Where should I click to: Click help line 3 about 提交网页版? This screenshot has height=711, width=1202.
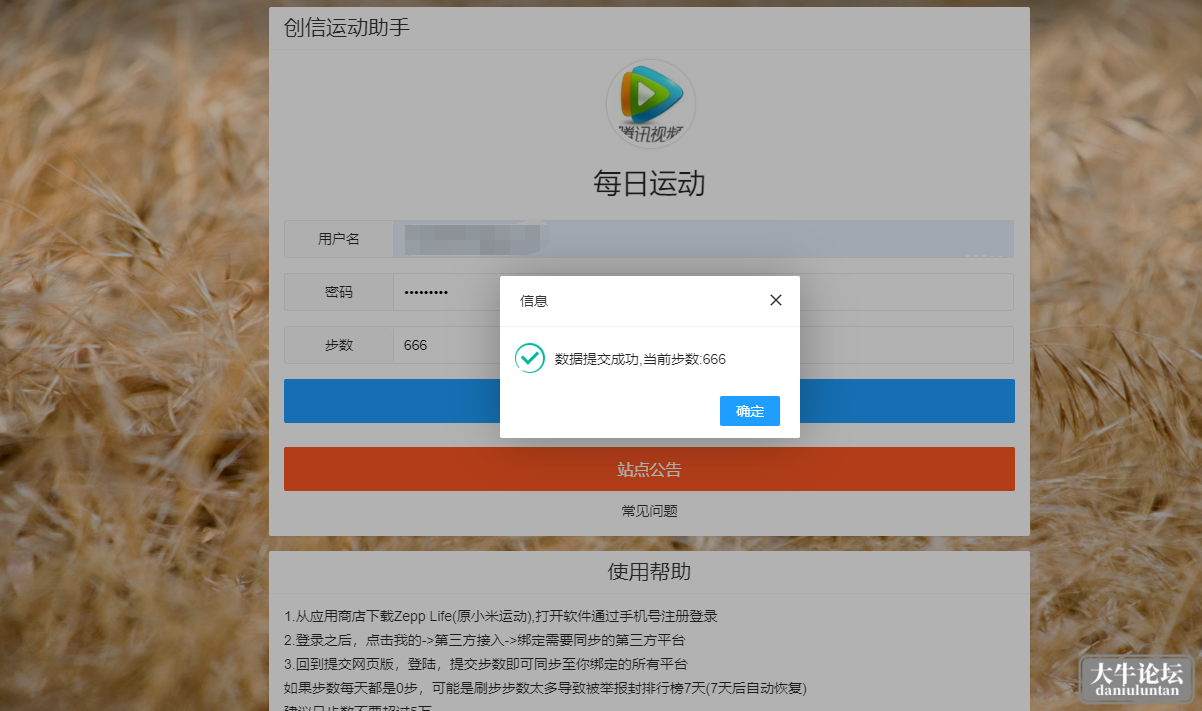pyautogui.click(x=485, y=665)
